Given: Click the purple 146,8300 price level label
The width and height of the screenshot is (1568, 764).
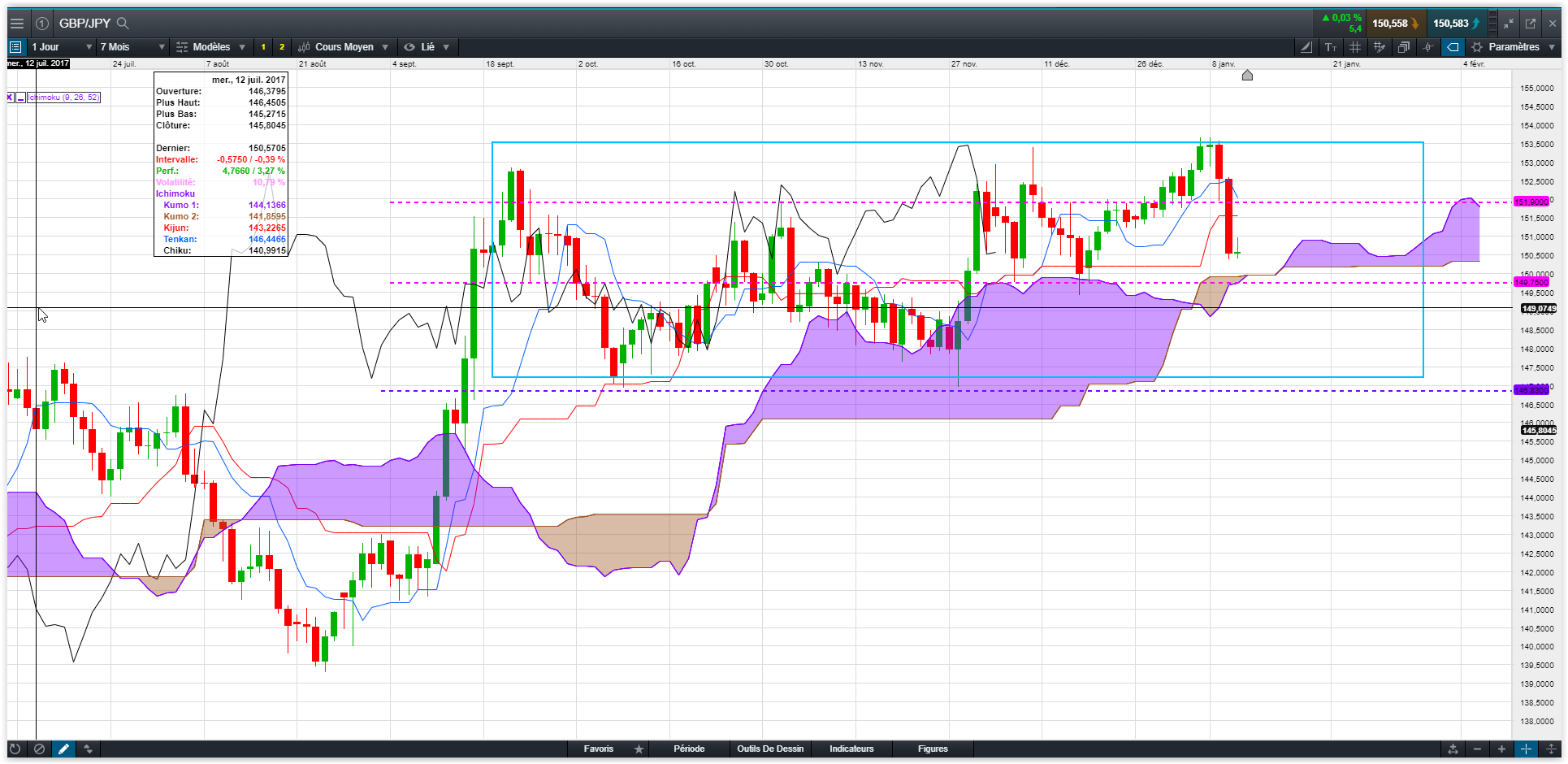Looking at the screenshot, I should [x=1531, y=390].
